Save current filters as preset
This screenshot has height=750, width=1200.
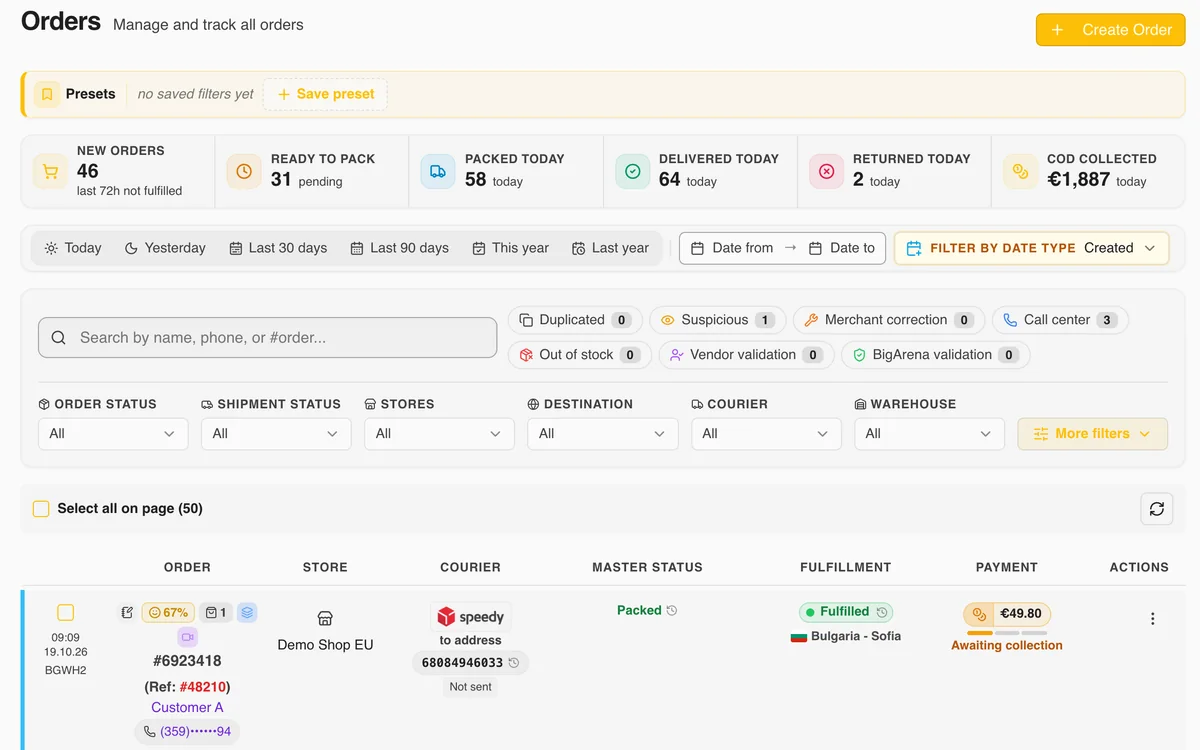[325, 94]
